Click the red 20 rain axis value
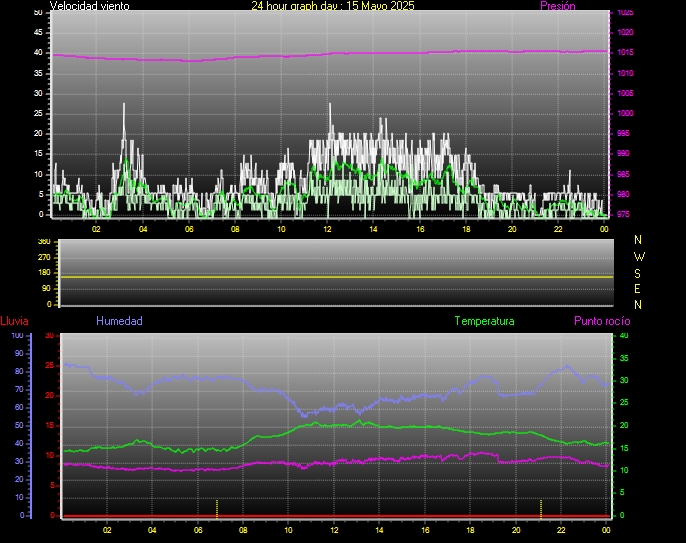The image size is (686, 543). click(x=49, y=396)
